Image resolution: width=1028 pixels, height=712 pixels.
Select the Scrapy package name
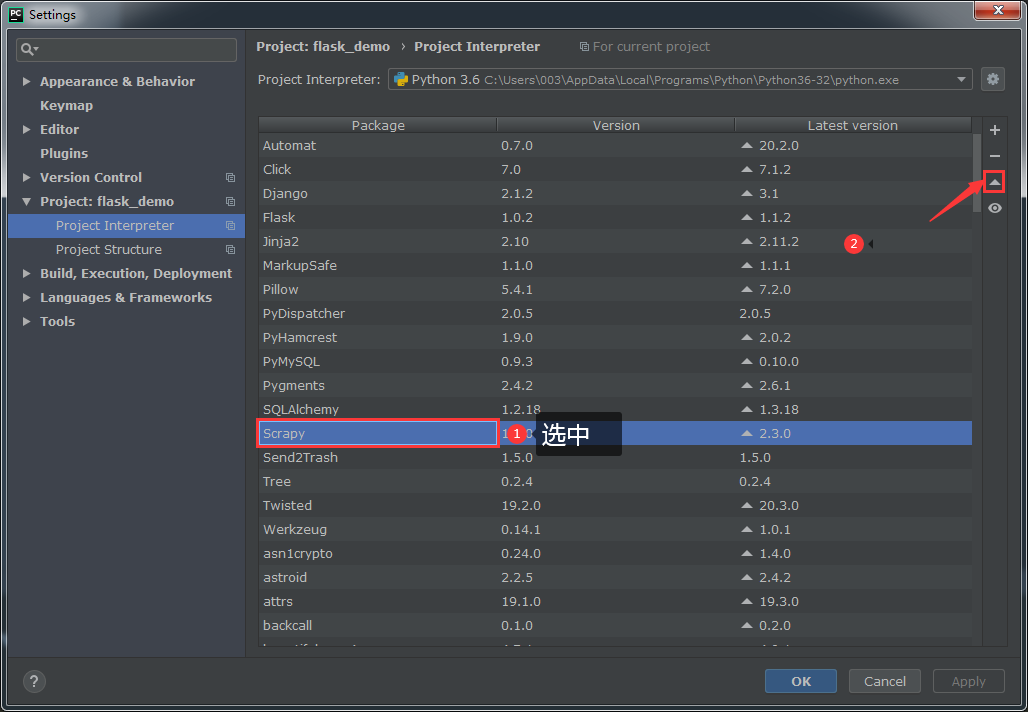284,433
